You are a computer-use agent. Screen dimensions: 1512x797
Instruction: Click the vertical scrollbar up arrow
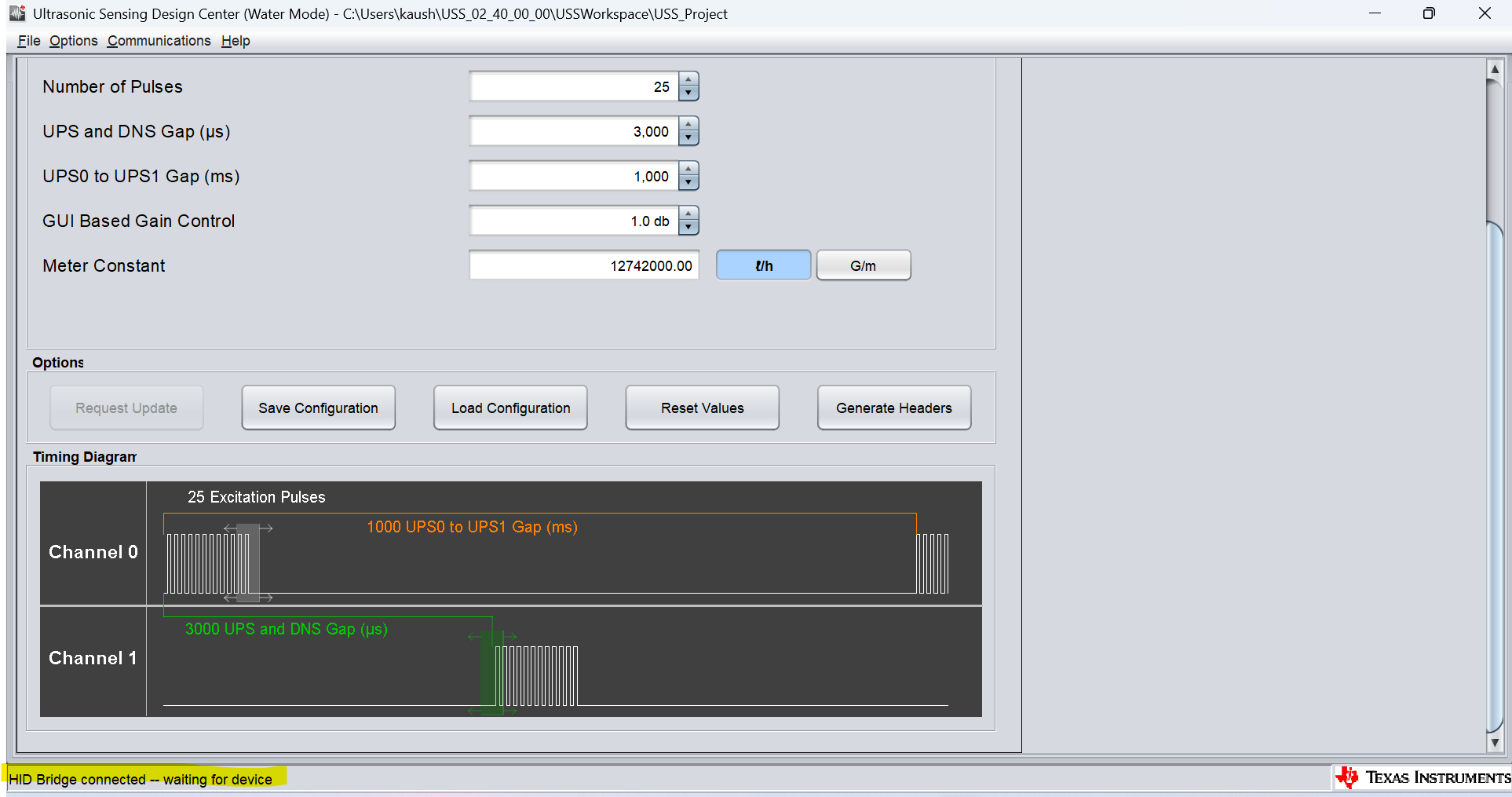tap(1495, 69)
